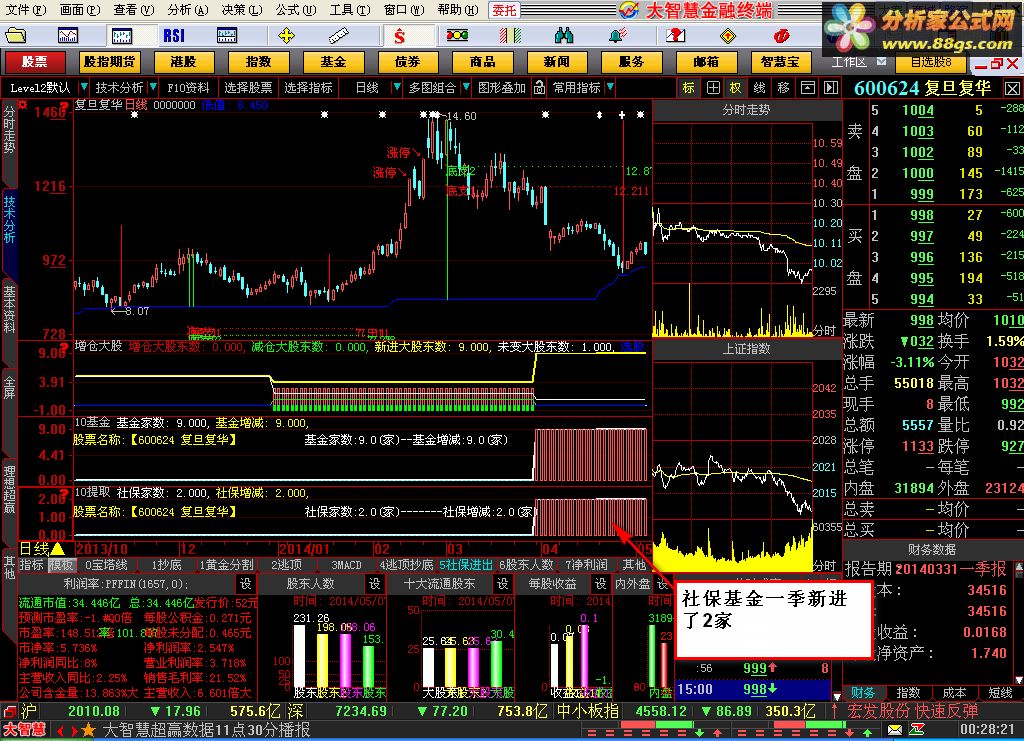Click the yellow diamond warning icon
The width and height of the screenshot is (1024, 741).
(x=728, y=35)
